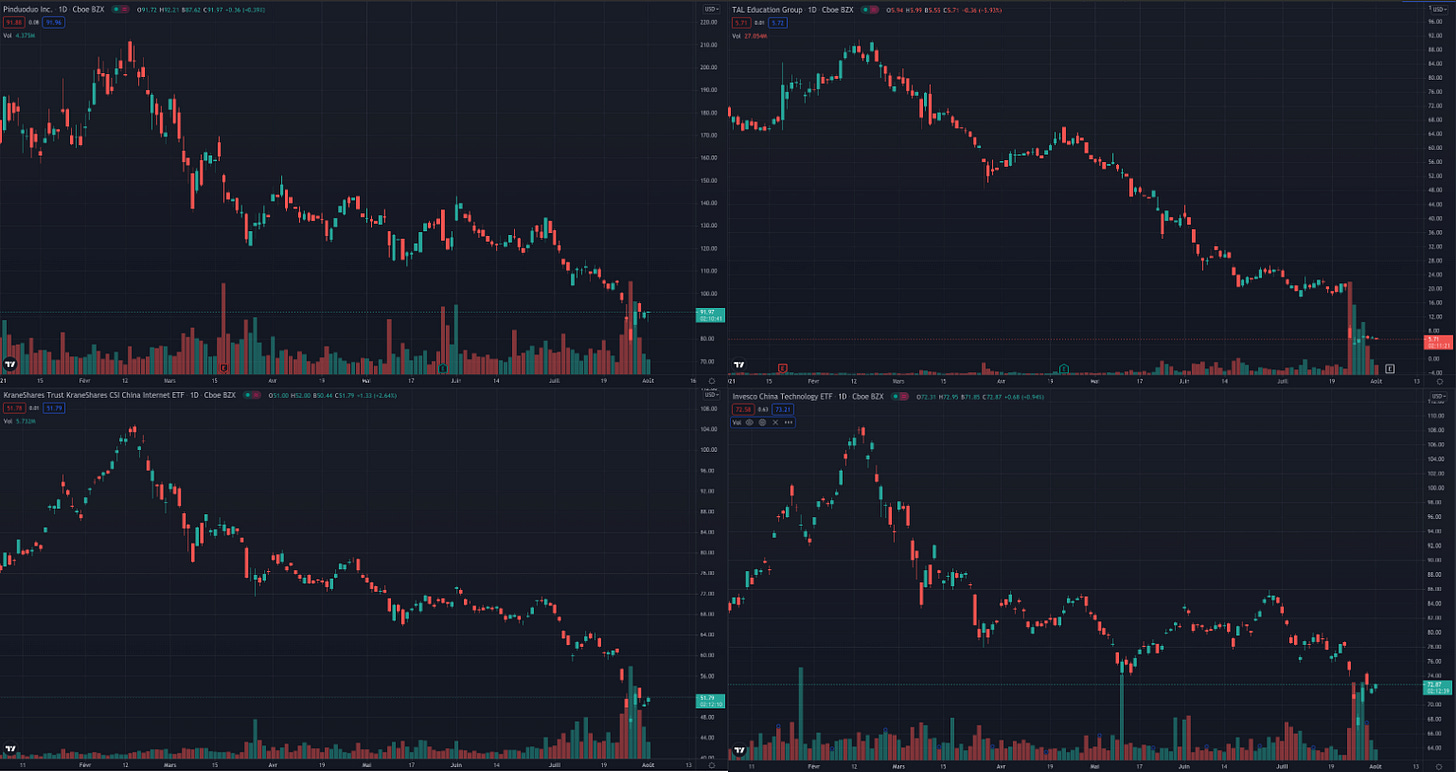This screenshot has height=772, width=1456.
Task: Select Vol legend on KraneShares chart
Action: tap(8, 421)
